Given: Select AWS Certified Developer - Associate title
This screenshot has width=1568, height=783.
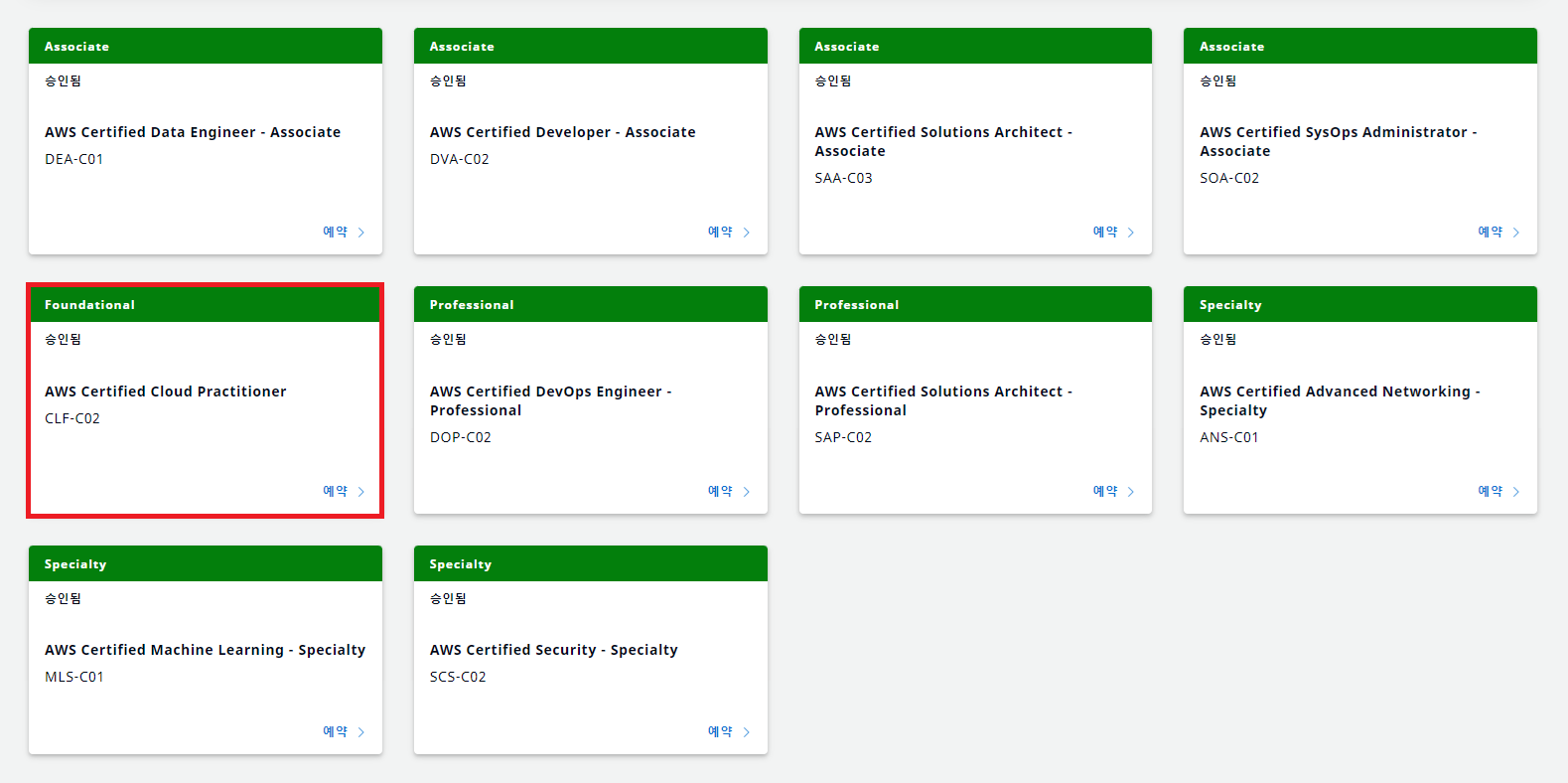Looking at the screenshot, I should [x=563, y=132].
